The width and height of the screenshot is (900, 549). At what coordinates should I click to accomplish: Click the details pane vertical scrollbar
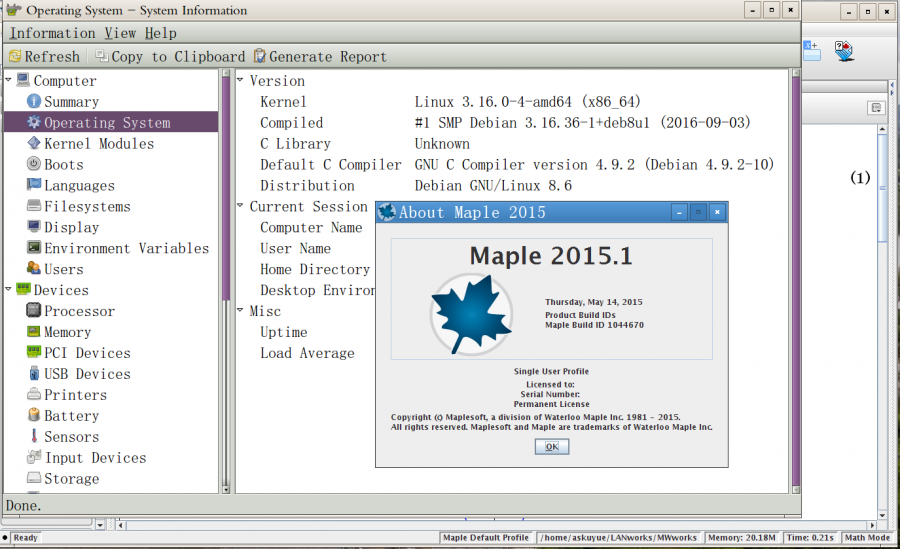coord(796,281)
